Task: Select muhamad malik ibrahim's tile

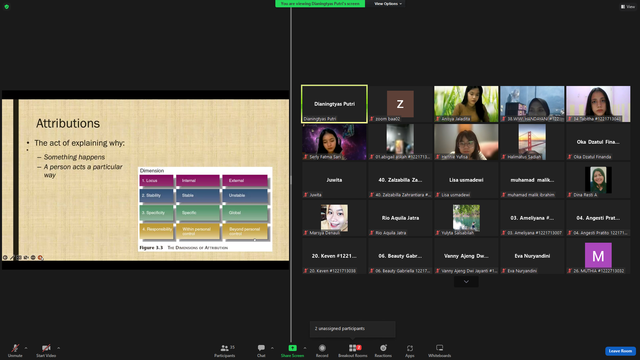Action: 532,180
